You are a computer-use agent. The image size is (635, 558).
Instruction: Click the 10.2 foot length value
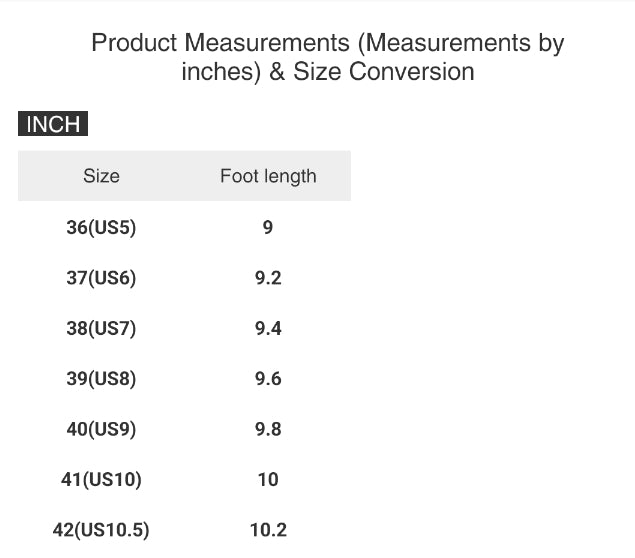coord(268,530)
